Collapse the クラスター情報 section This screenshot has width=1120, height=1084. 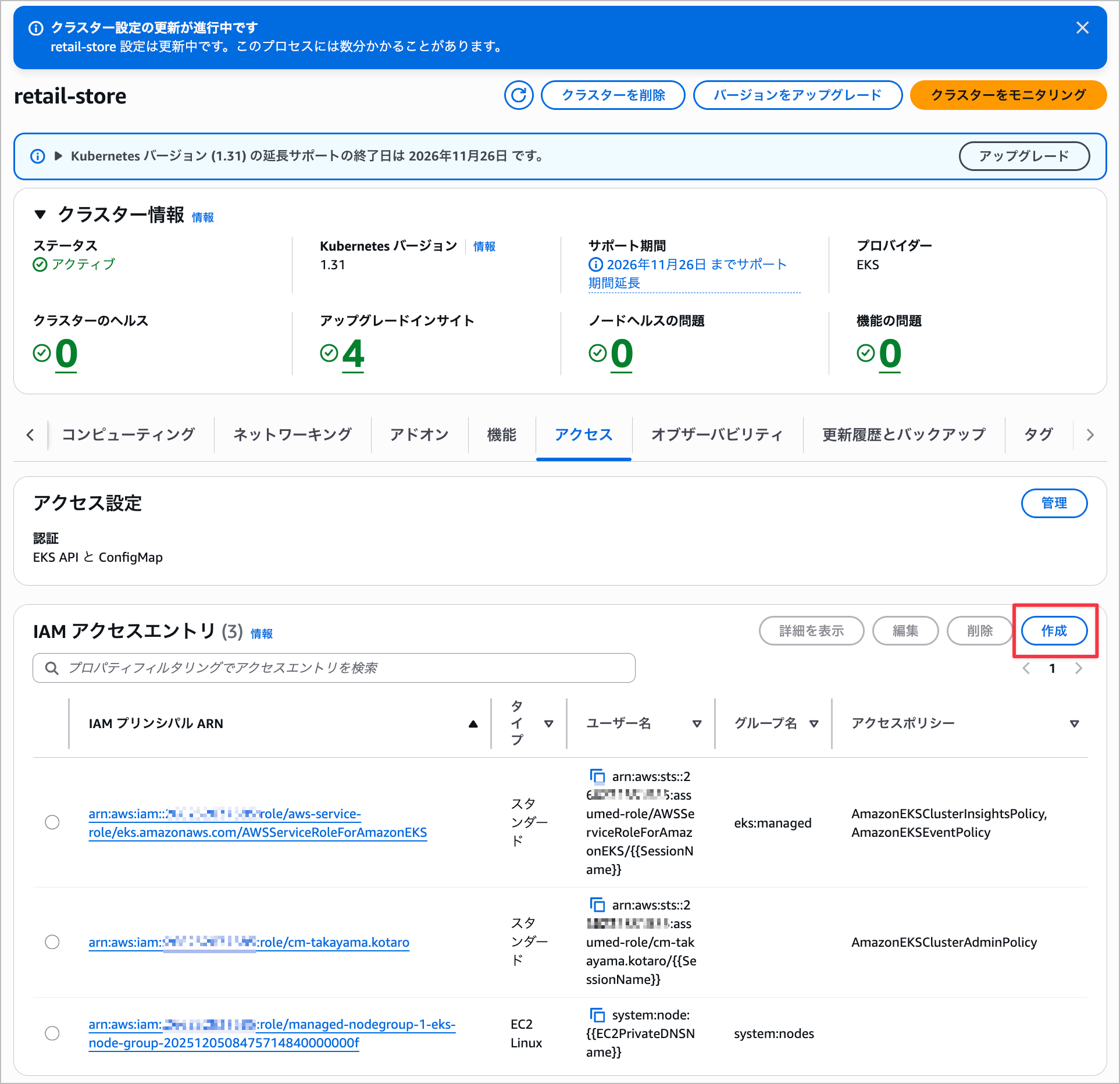(x=40, y=215)
